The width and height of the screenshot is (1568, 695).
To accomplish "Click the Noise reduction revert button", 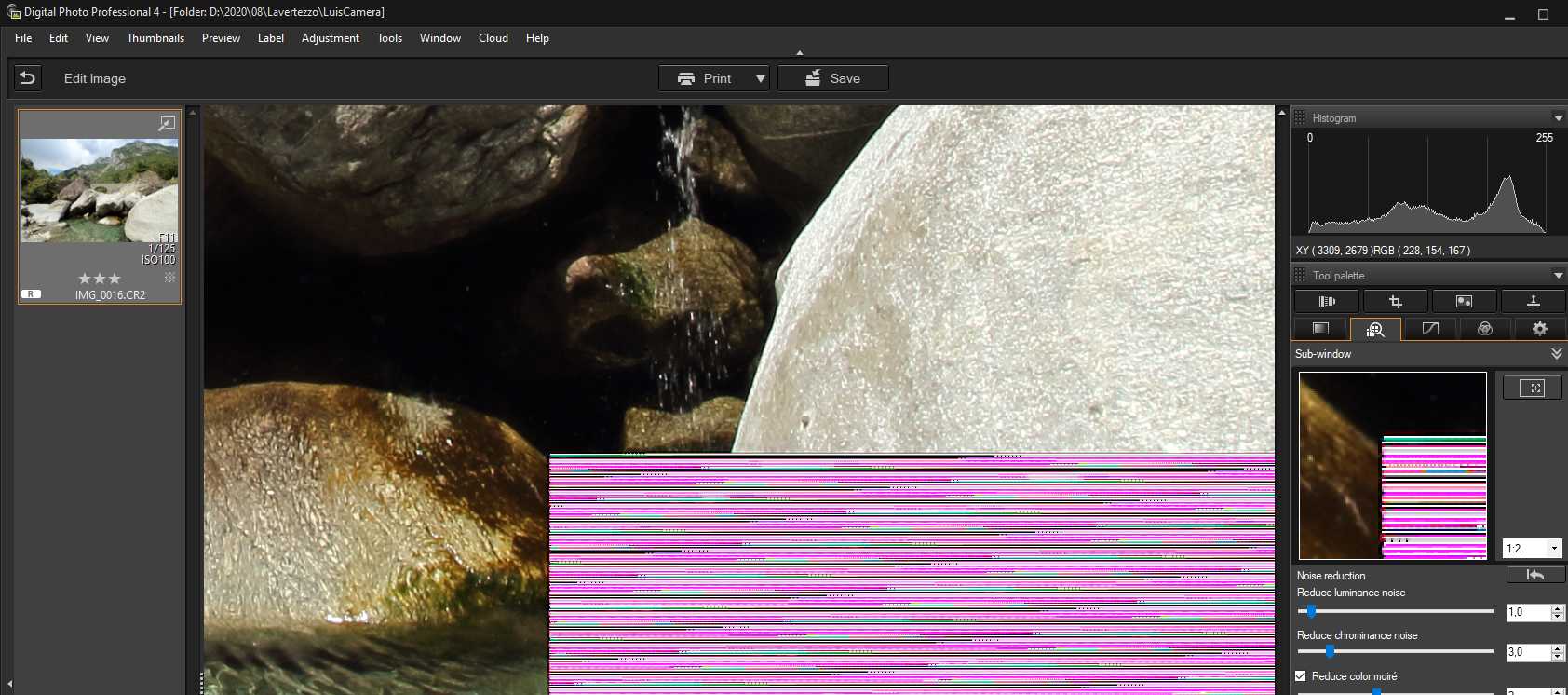I will tap(1535, 575).
